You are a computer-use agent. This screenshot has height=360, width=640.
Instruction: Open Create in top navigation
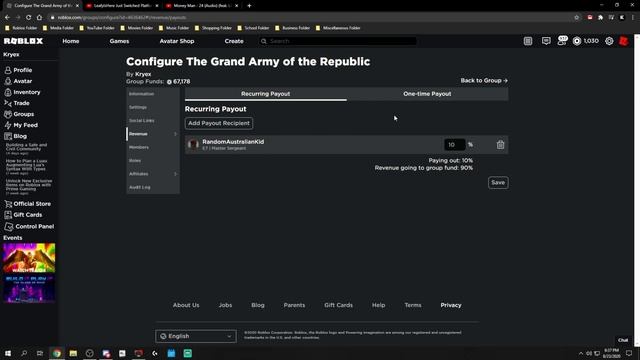coord(234,41)
